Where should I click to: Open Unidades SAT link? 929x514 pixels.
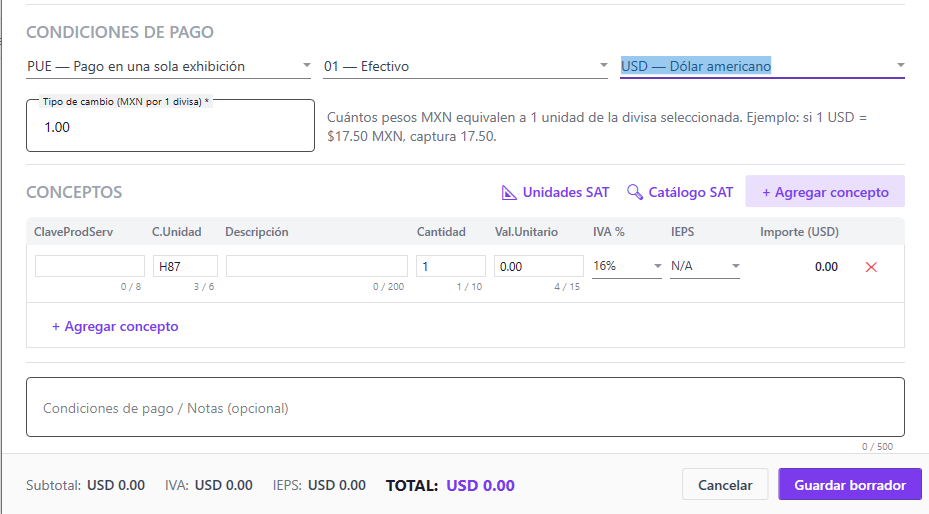pos(555,192)
